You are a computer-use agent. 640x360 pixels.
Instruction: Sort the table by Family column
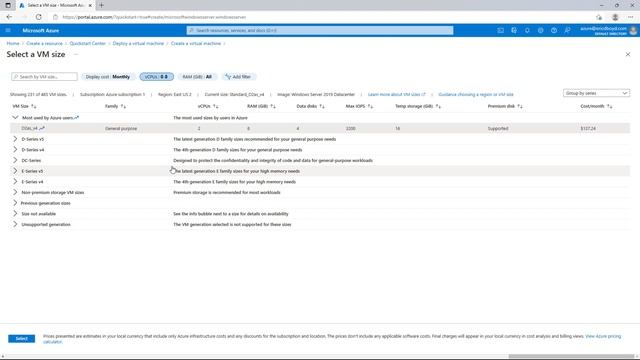tap(116, 106)
